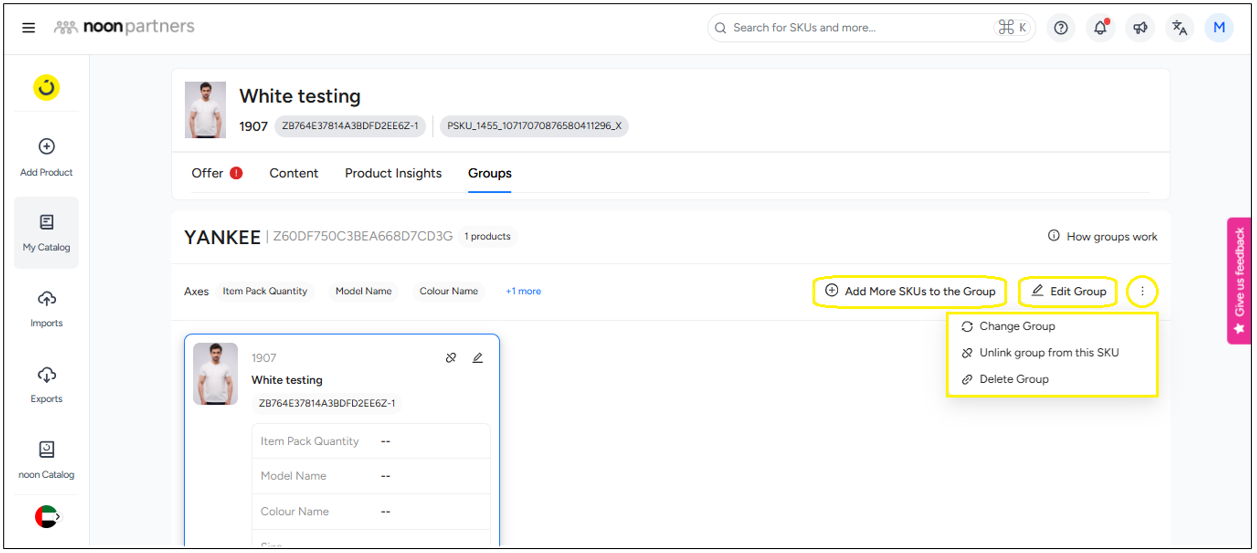1257x553 pixels.
Task: Open the notifications bell icon
Action: pos(1100,28)
